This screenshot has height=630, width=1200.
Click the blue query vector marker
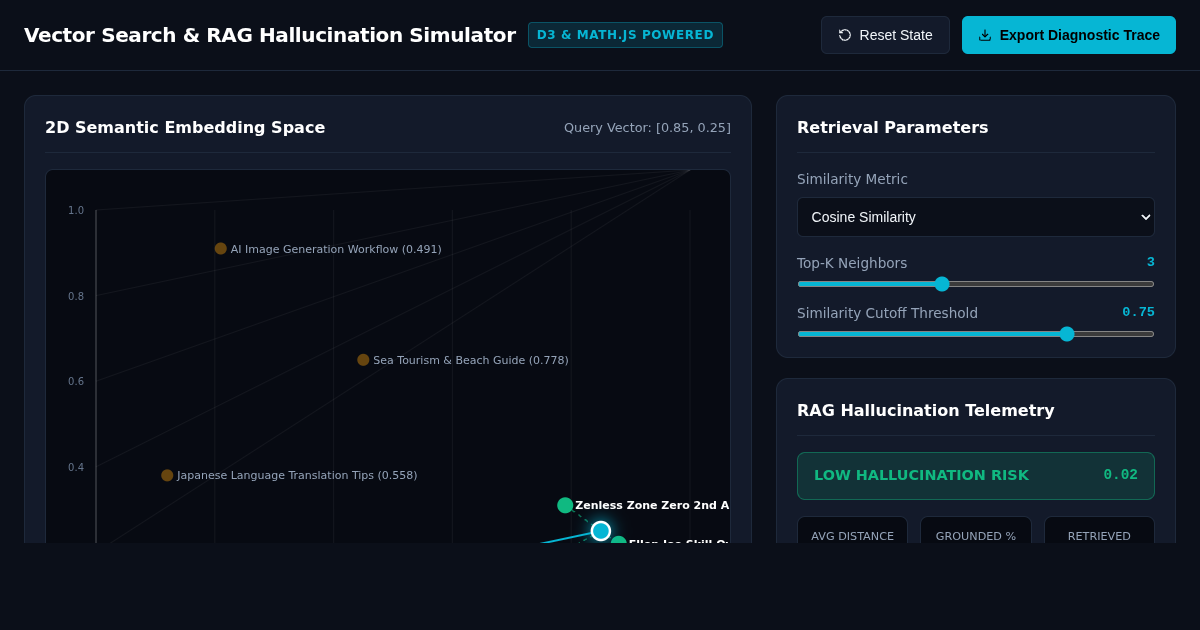(x=601, y=531)
